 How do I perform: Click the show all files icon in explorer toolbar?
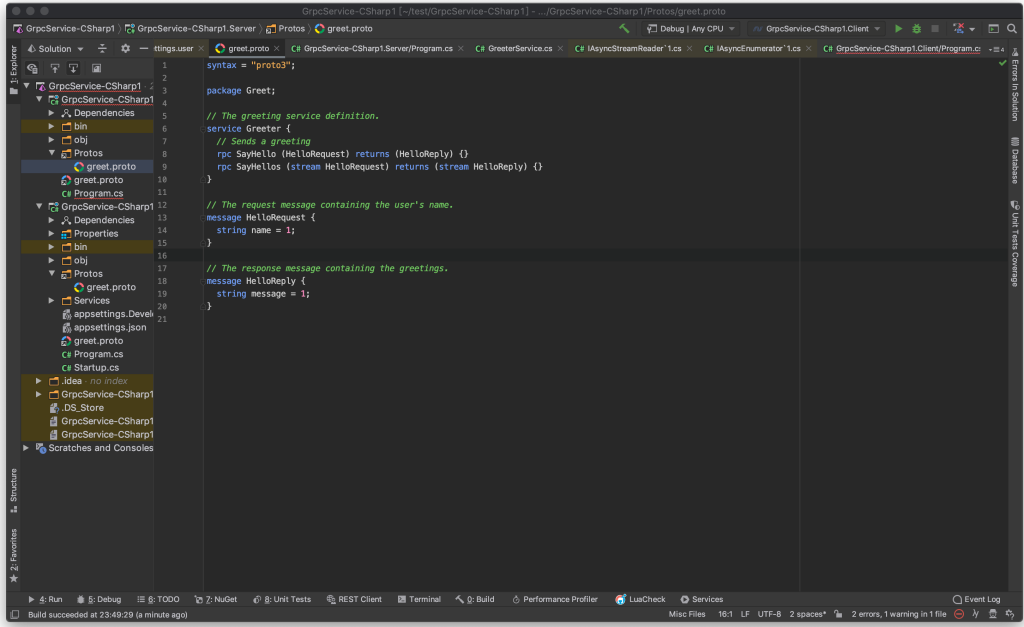[x=32, y=68]
